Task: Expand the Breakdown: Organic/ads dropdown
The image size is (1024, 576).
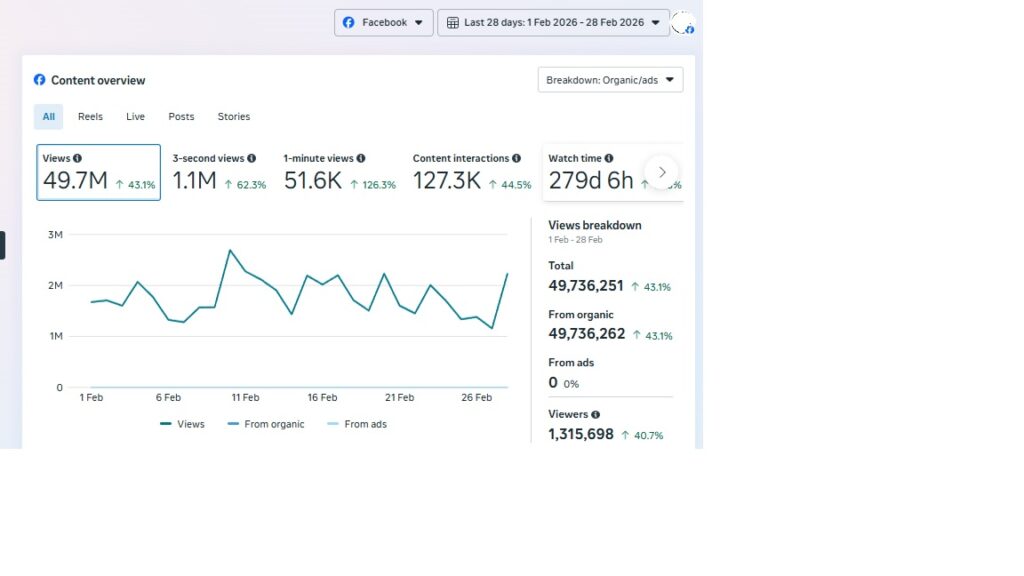Action: (610, 80)
